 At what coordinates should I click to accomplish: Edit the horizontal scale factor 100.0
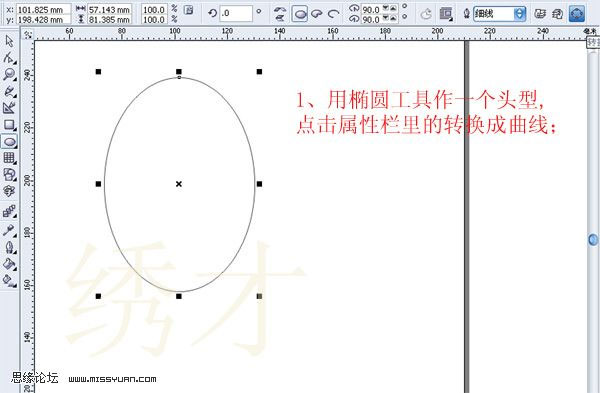(154, 10)
